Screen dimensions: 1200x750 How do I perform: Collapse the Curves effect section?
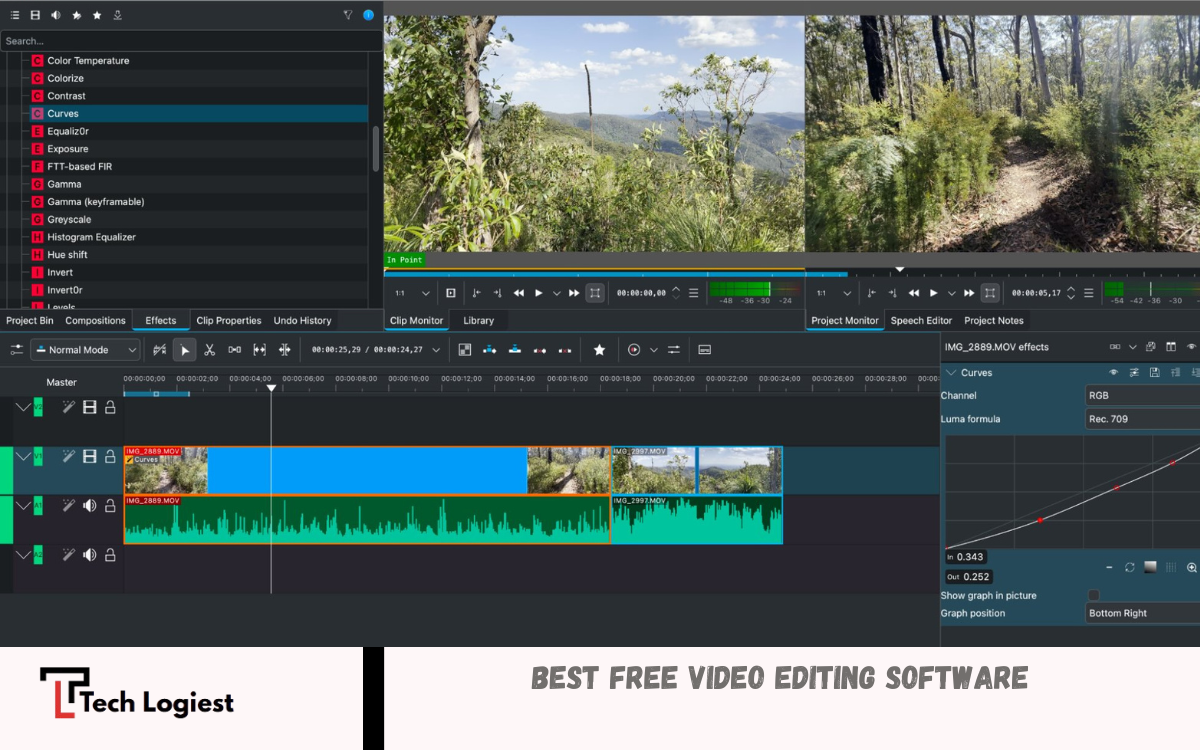coord(950,373)
